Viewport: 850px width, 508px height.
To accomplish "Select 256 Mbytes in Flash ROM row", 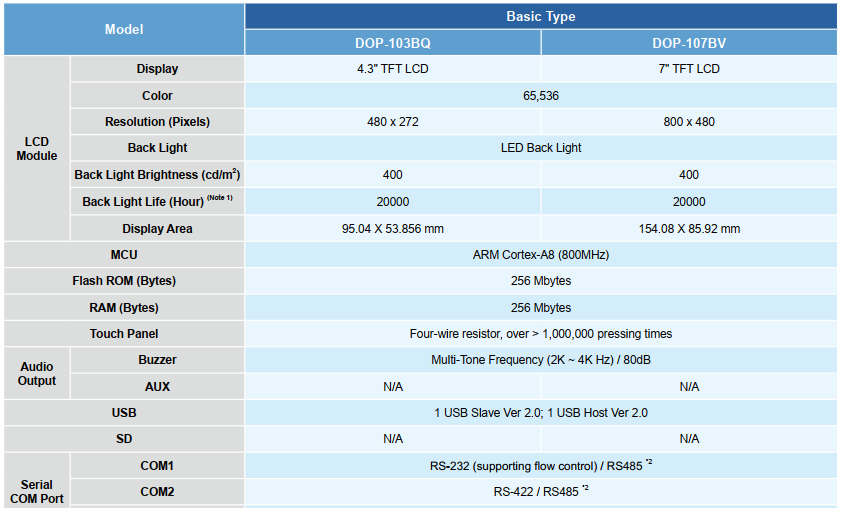I will coord(540,281).
